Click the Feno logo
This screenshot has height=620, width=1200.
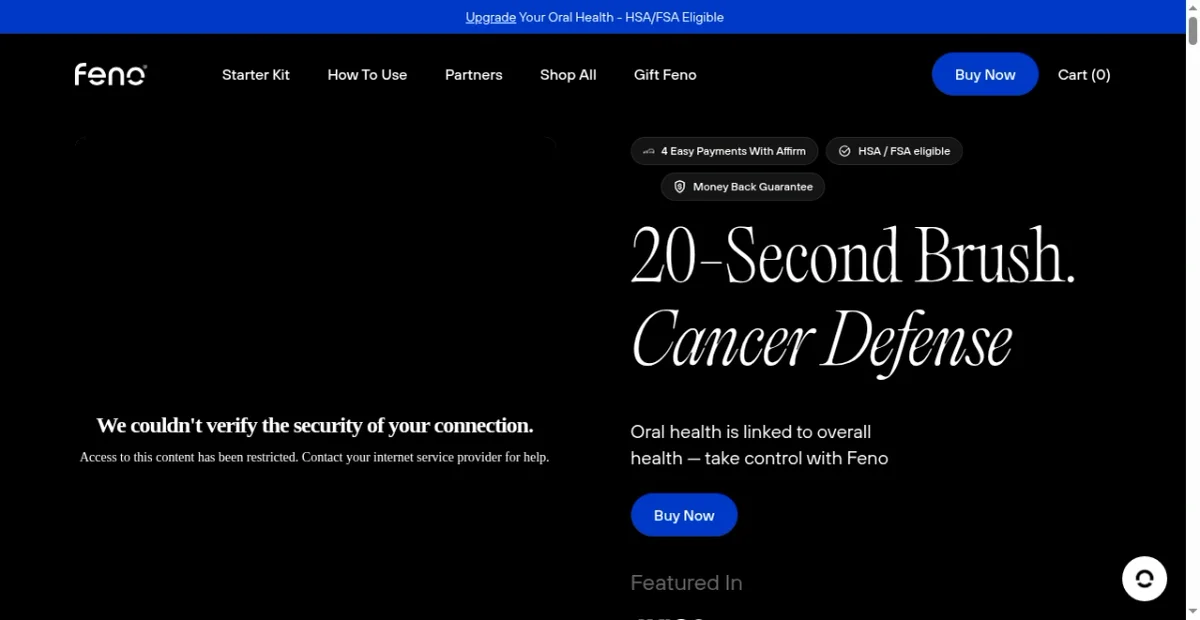[110, 75]
